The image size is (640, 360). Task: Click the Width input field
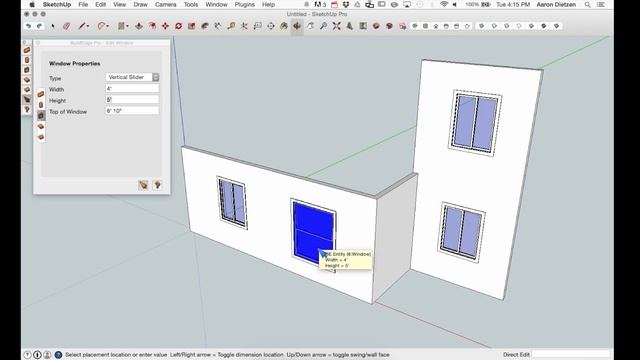(132, 89)
